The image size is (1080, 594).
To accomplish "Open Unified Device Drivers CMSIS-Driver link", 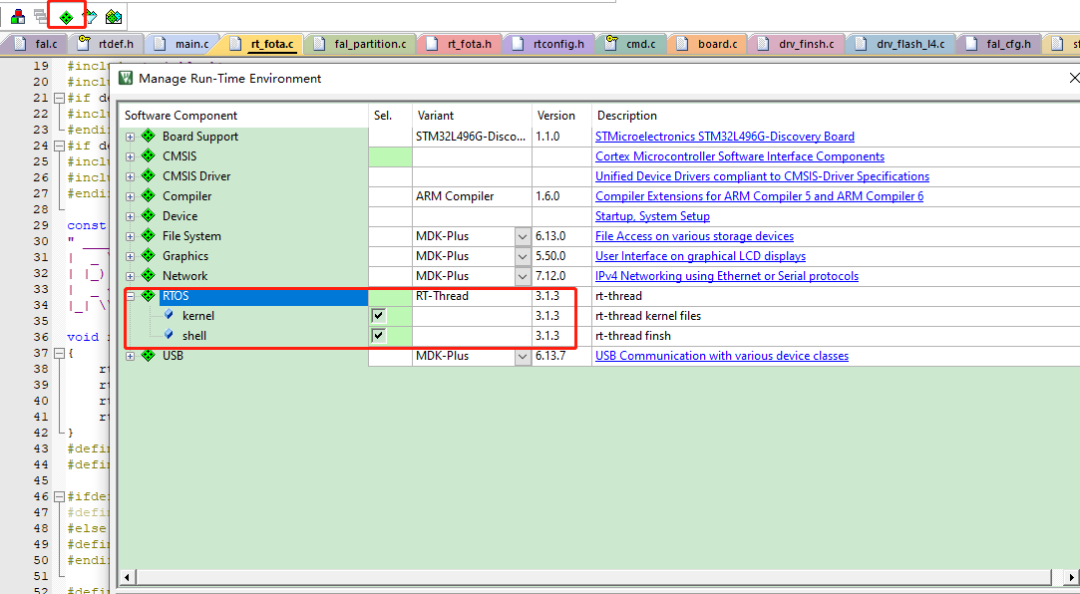I will (762, 176).
